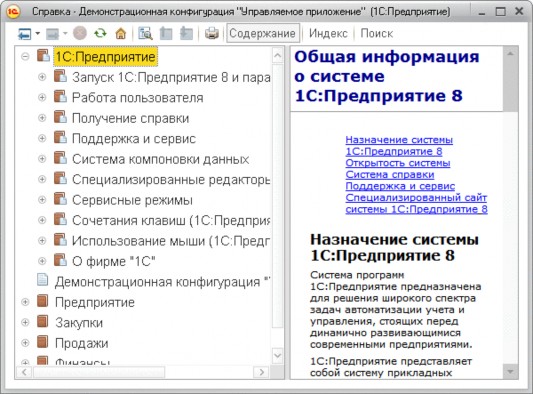This screenshot has height=394, width=533.
Task: Open the Back history dropdown arrow
Action: (37, 33)
